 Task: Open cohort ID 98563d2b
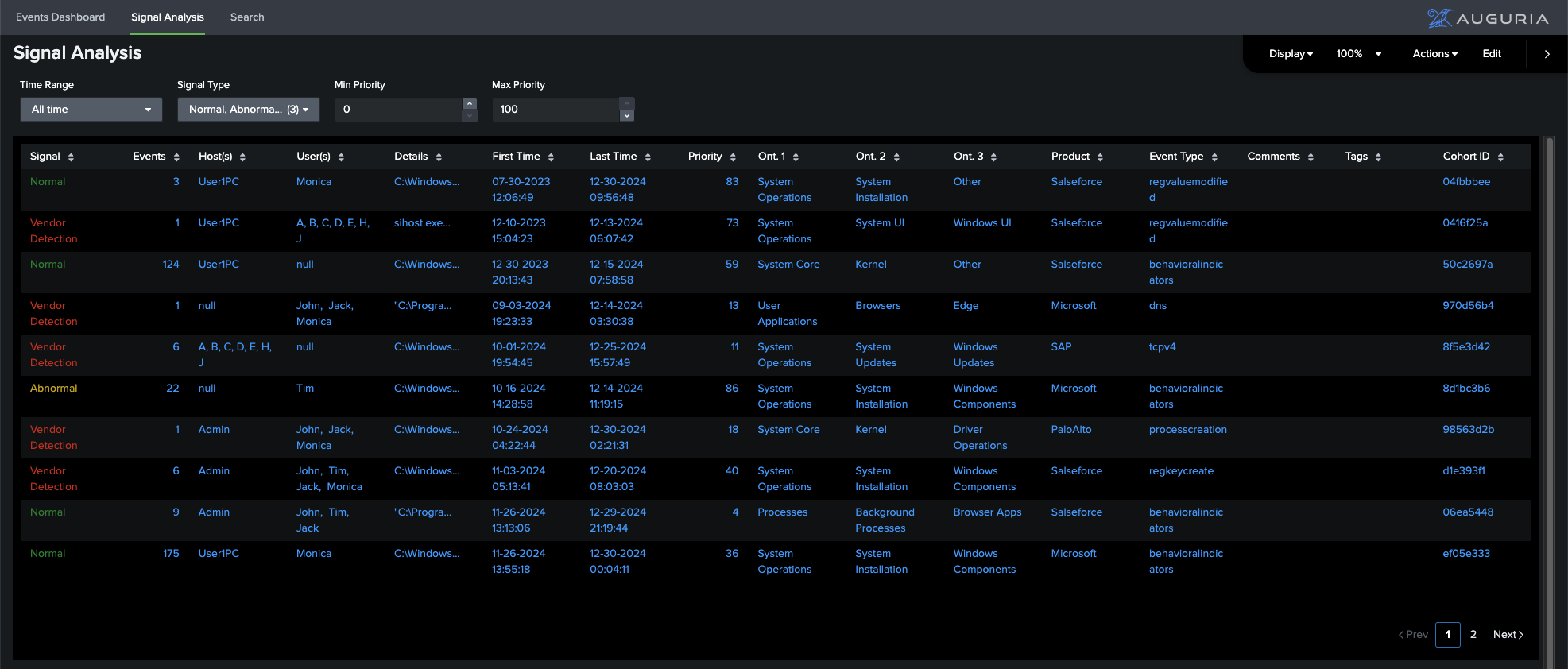(1469, 430)
